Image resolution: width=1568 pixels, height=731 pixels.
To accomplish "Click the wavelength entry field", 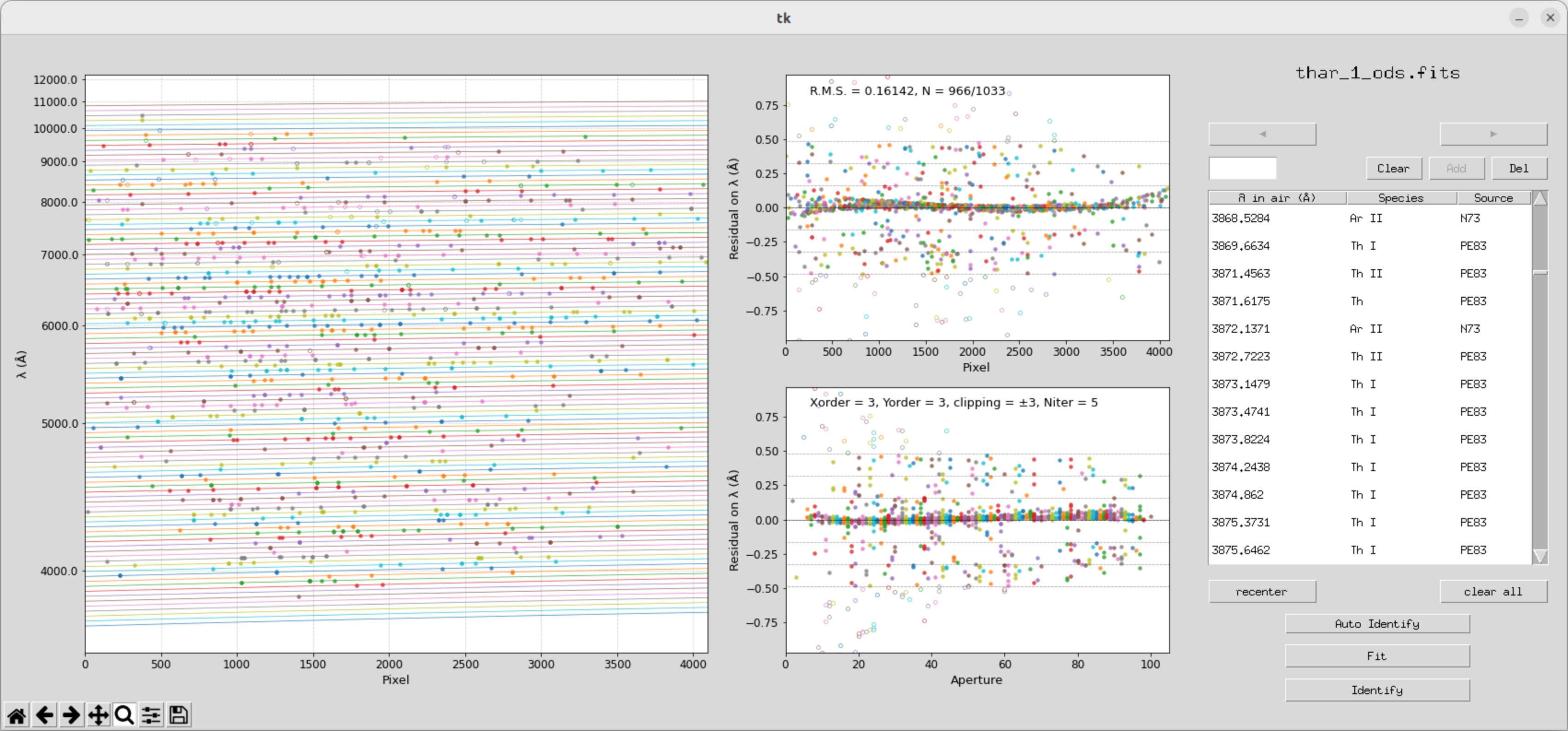I will [1242, 168].
